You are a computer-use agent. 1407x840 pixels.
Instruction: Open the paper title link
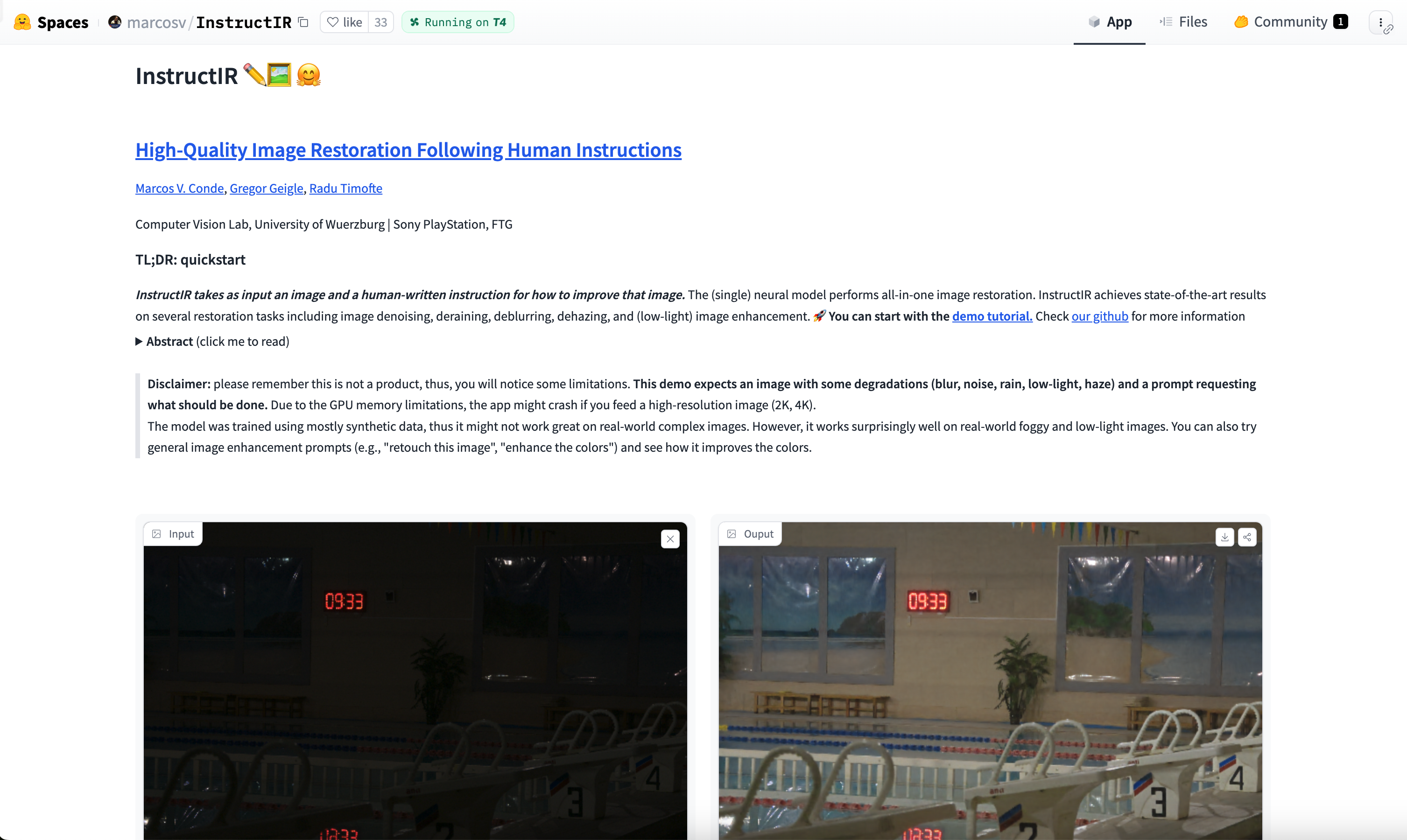[408, 150]
